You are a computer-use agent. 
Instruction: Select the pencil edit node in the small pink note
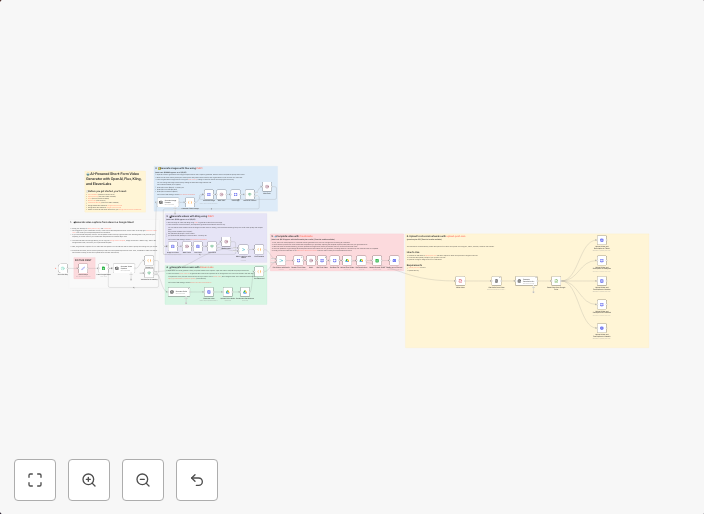point(83,268)
